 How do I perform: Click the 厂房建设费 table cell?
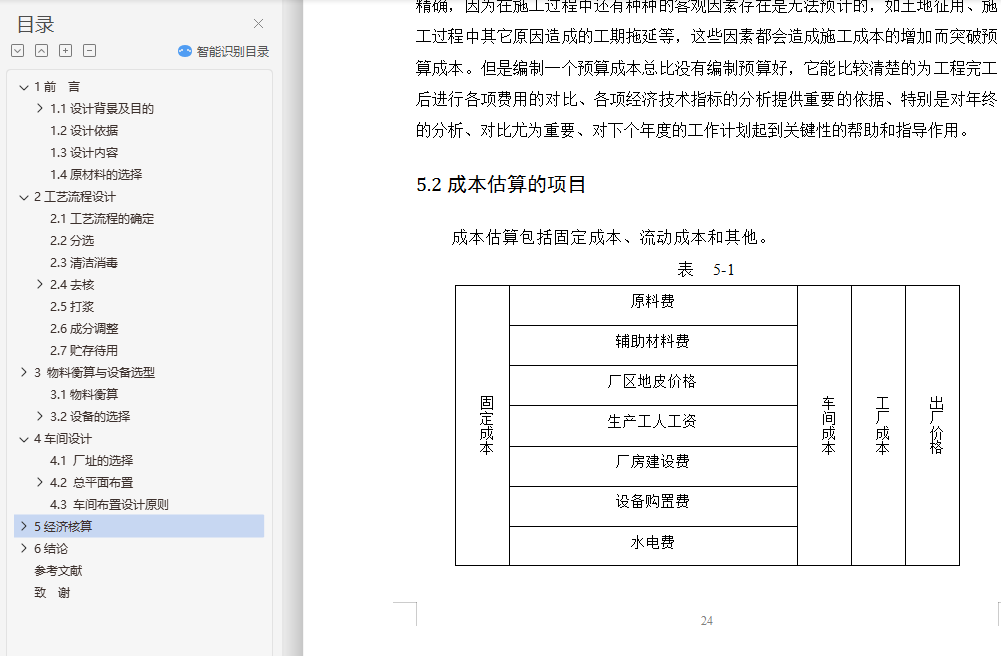653,466
